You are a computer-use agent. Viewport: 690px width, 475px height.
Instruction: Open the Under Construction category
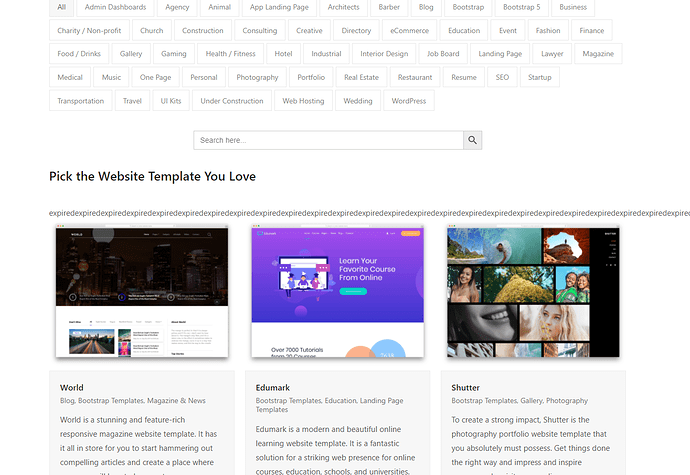point(231,101)
